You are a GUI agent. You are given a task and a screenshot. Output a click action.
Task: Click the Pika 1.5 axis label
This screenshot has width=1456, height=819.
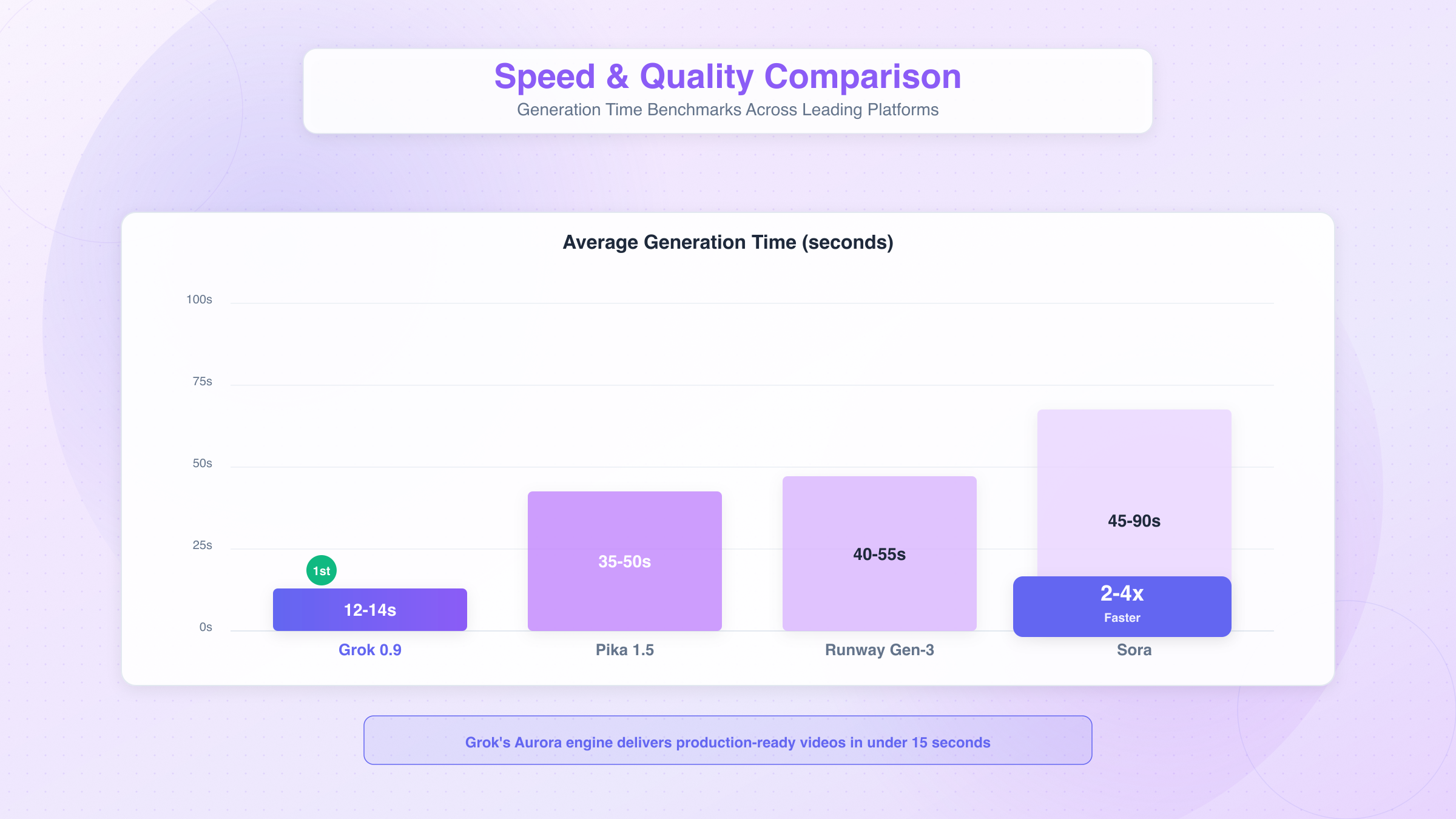point(624,650)
